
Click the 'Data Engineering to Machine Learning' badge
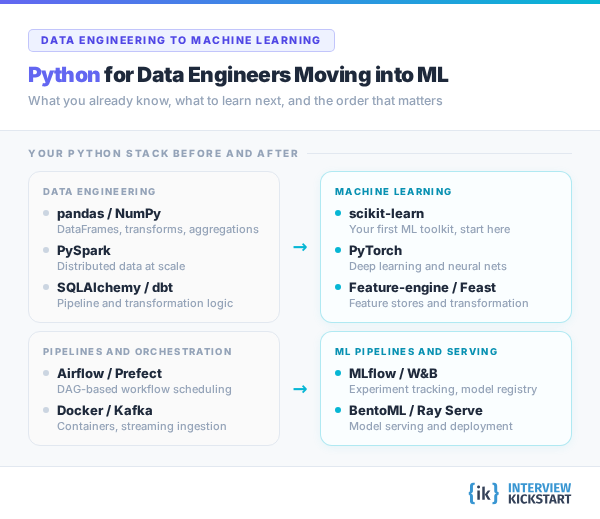tap(181, 40)
